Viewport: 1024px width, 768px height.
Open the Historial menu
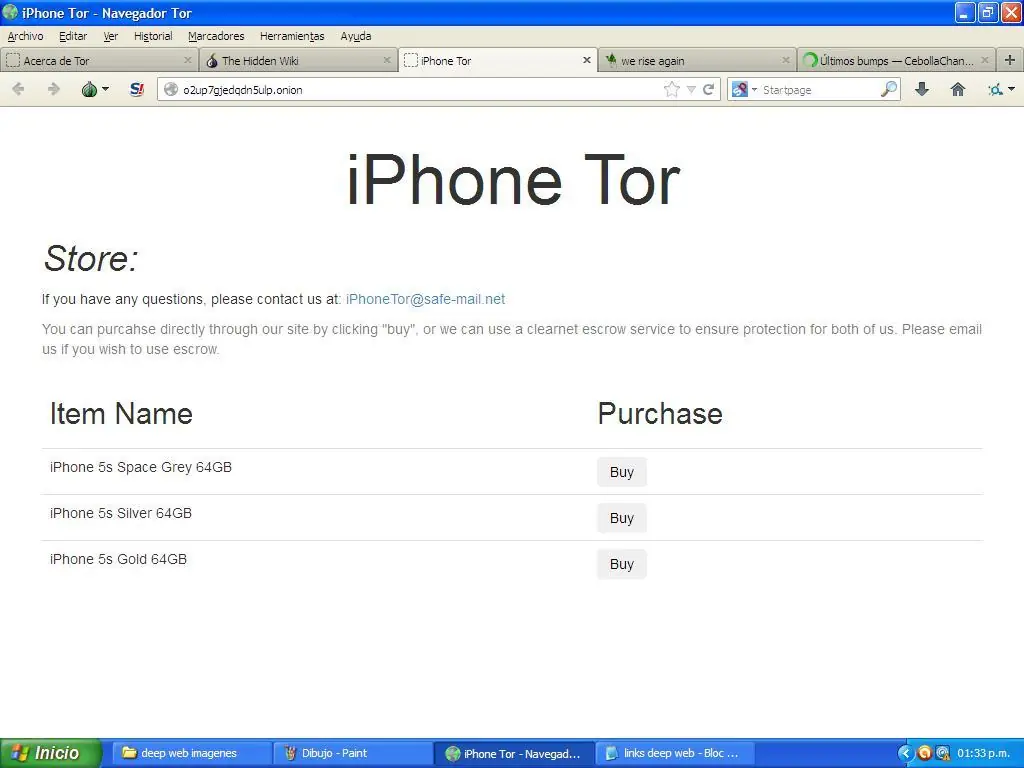click(153, 36)
